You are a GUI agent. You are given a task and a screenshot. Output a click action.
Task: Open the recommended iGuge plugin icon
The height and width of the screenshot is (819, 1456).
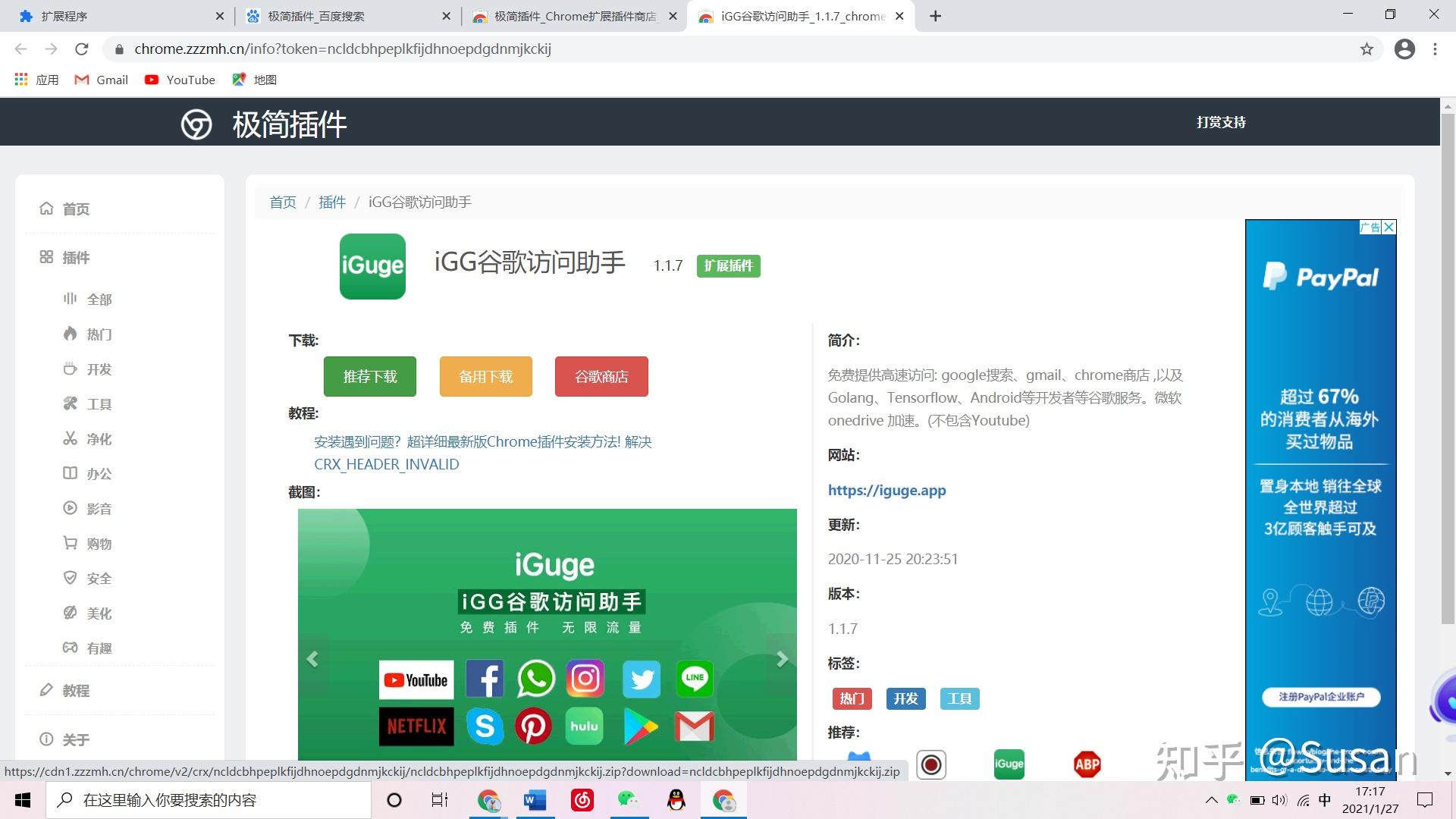[1009, 764]
